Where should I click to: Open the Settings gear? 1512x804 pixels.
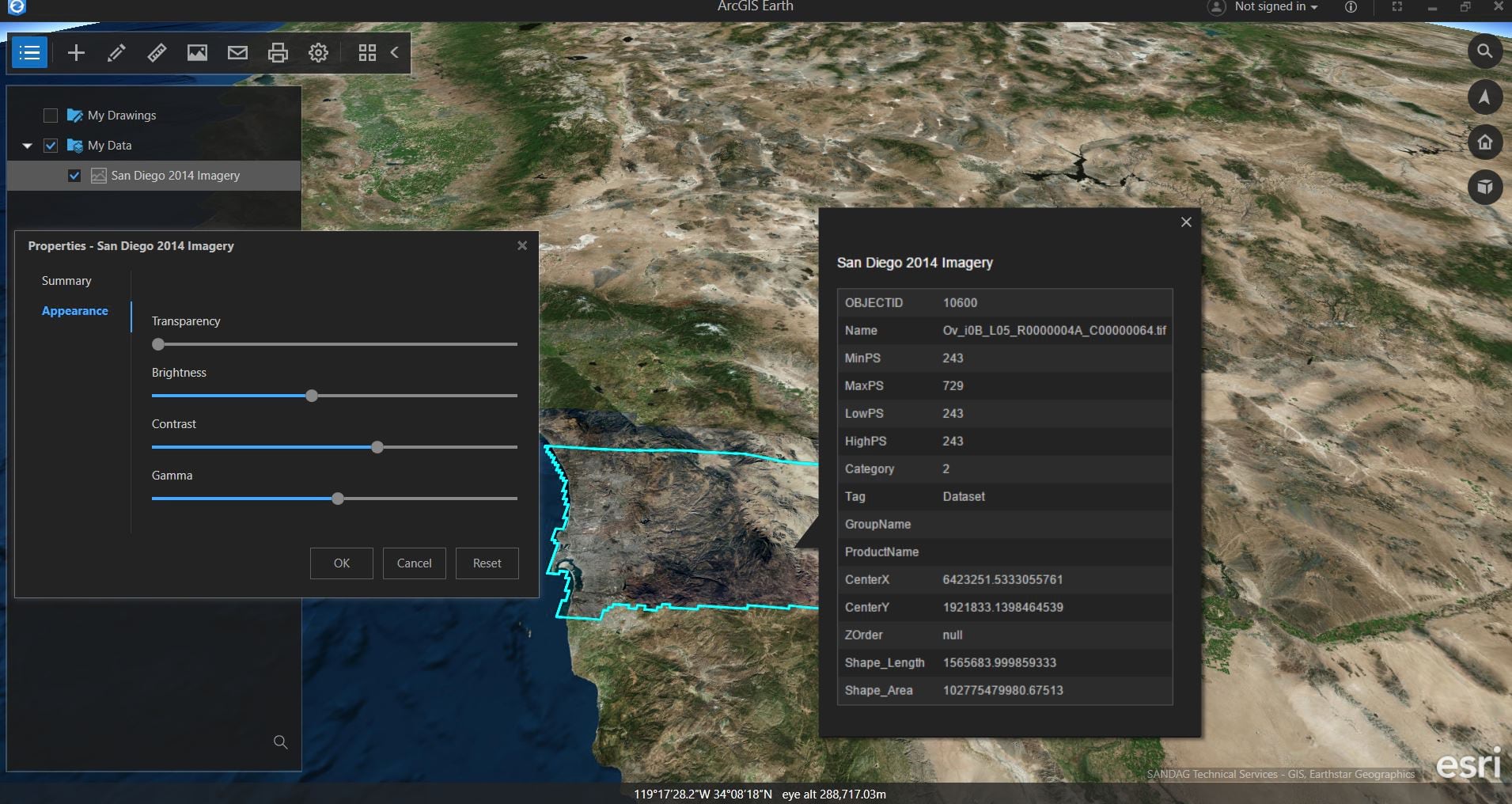(x=318, y=53)
